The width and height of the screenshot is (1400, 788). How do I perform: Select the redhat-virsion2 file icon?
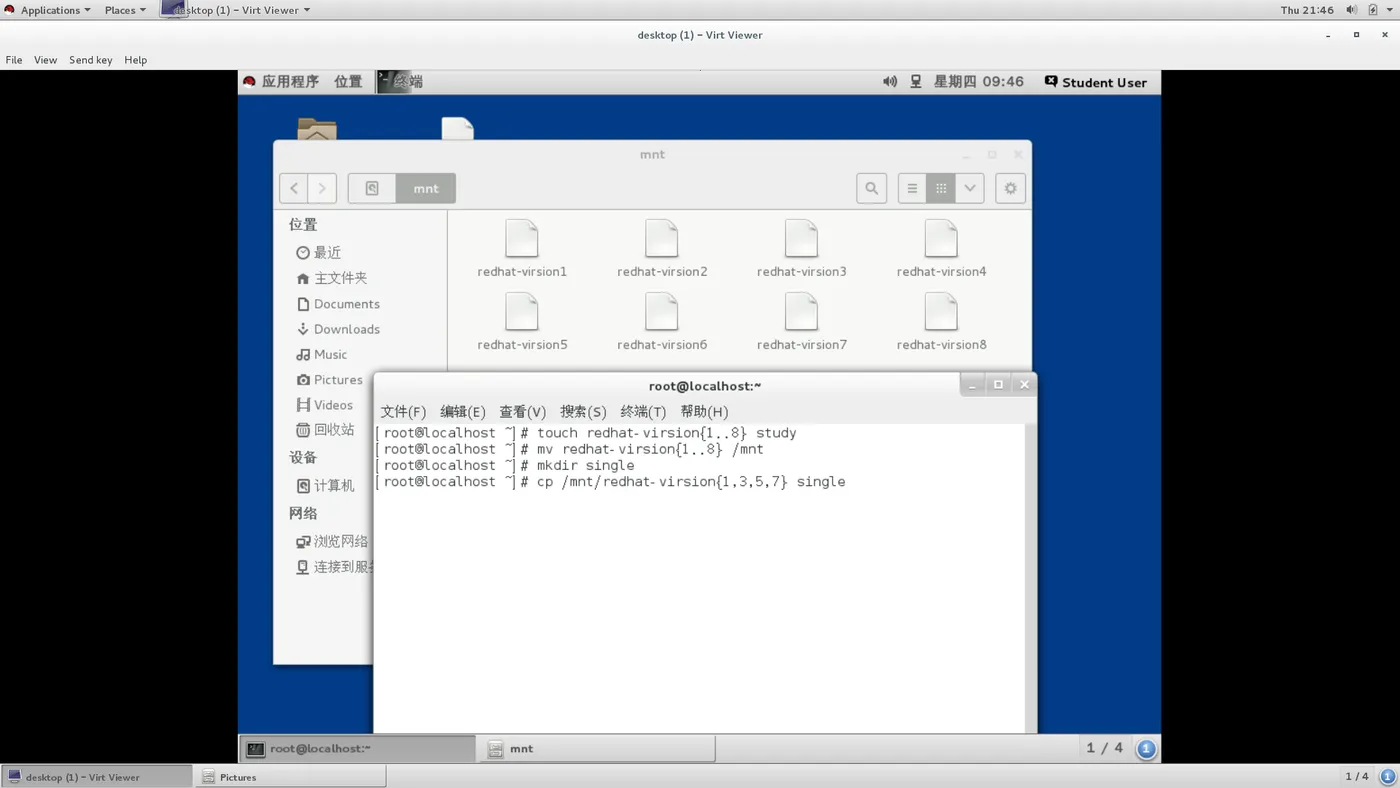pos(662,240)
